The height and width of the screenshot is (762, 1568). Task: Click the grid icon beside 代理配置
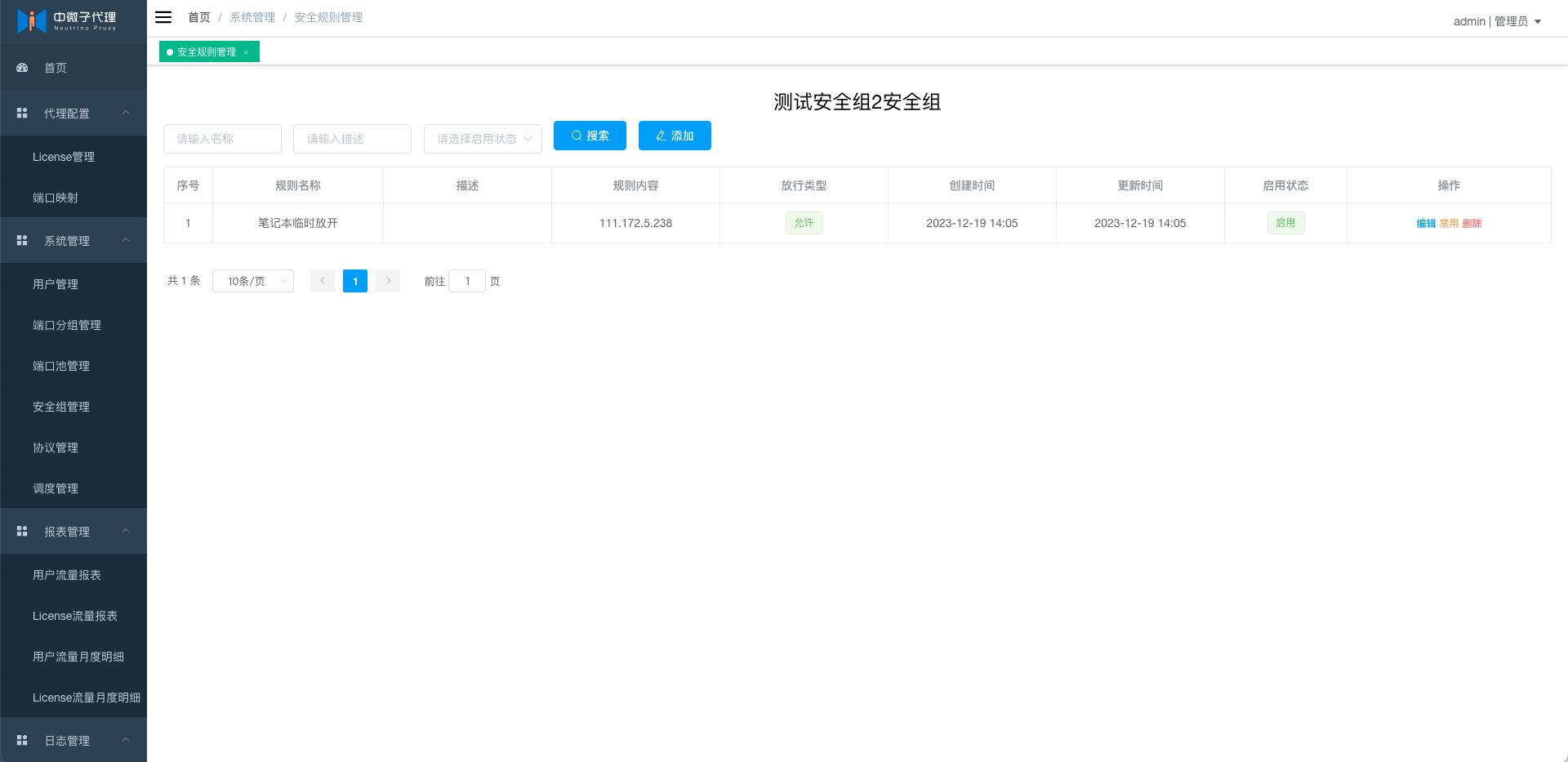point(22,113)
